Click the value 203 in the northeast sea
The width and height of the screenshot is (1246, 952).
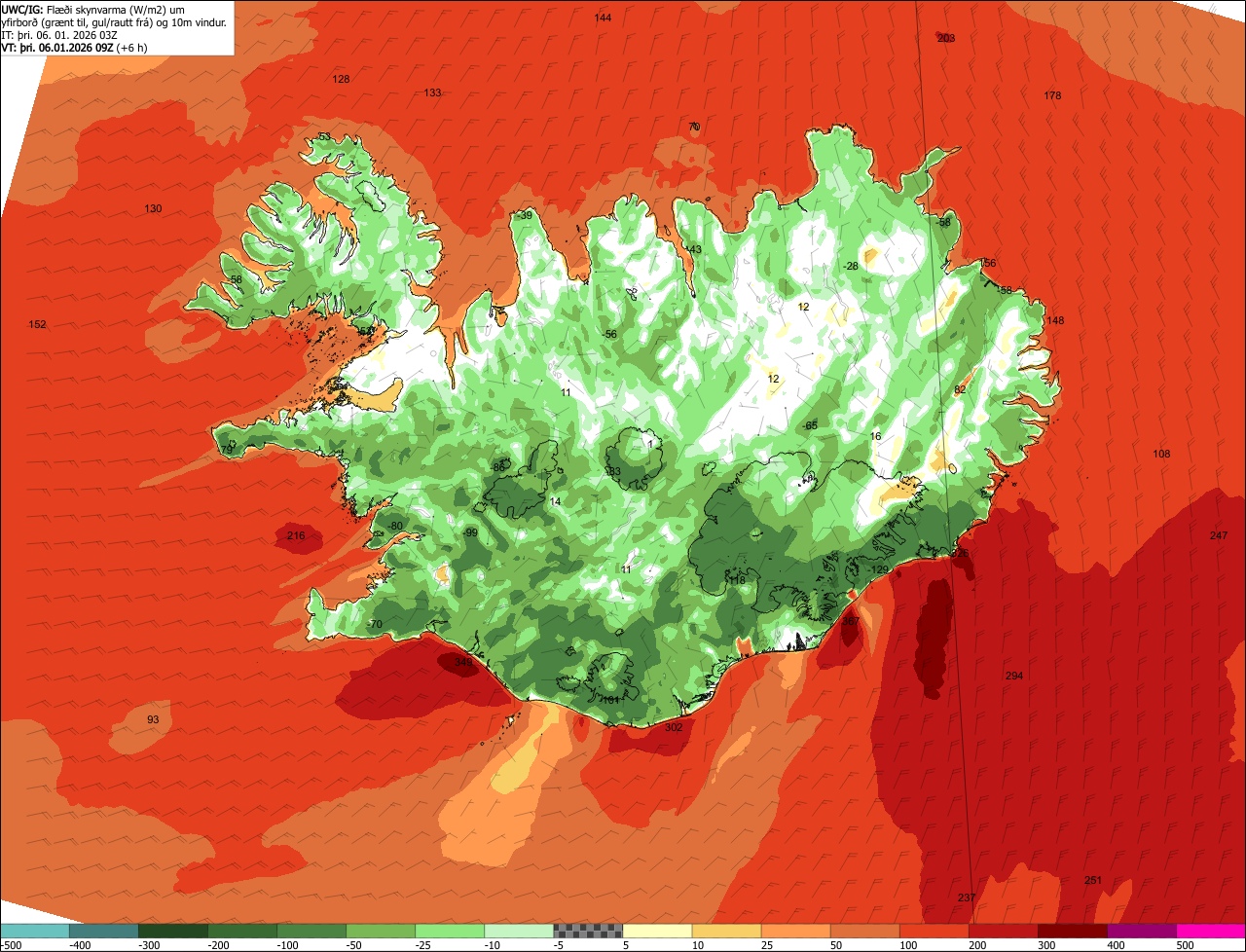pos(946,38)
